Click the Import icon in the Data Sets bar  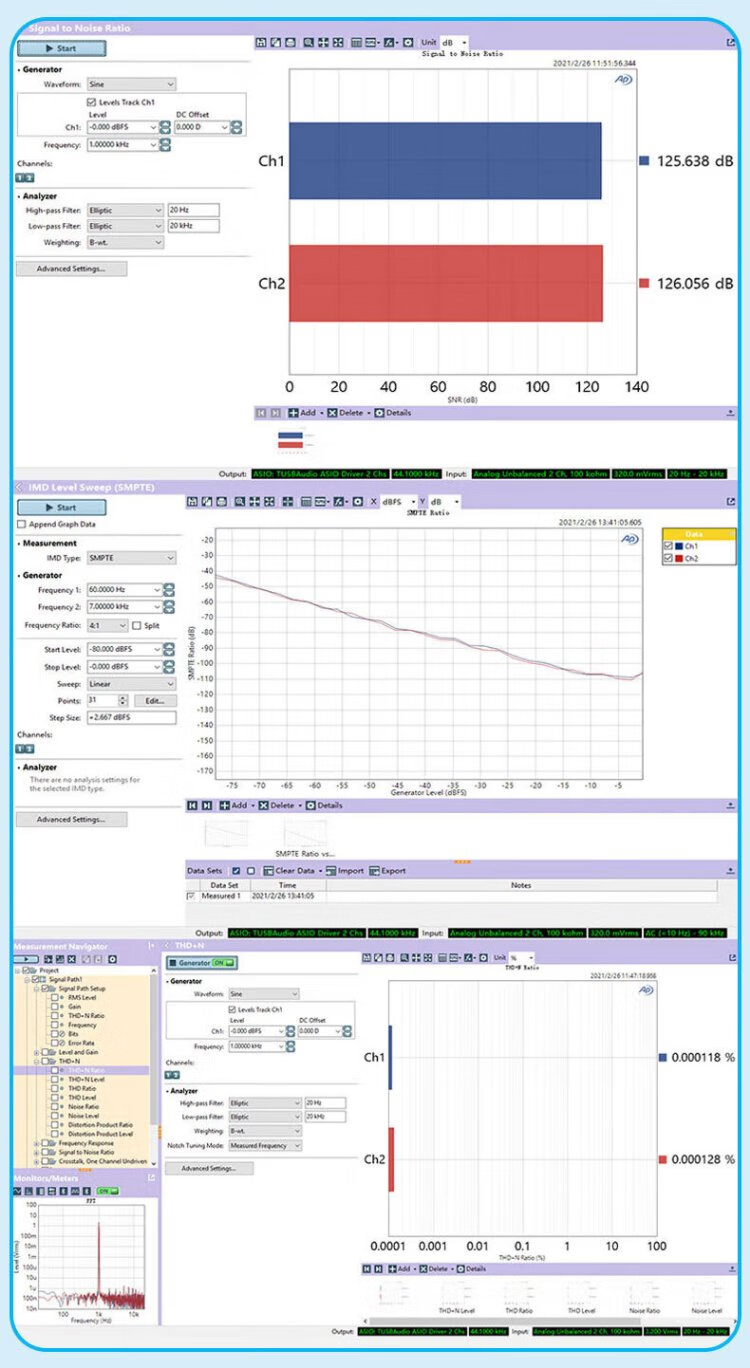[x=331, y=870]
